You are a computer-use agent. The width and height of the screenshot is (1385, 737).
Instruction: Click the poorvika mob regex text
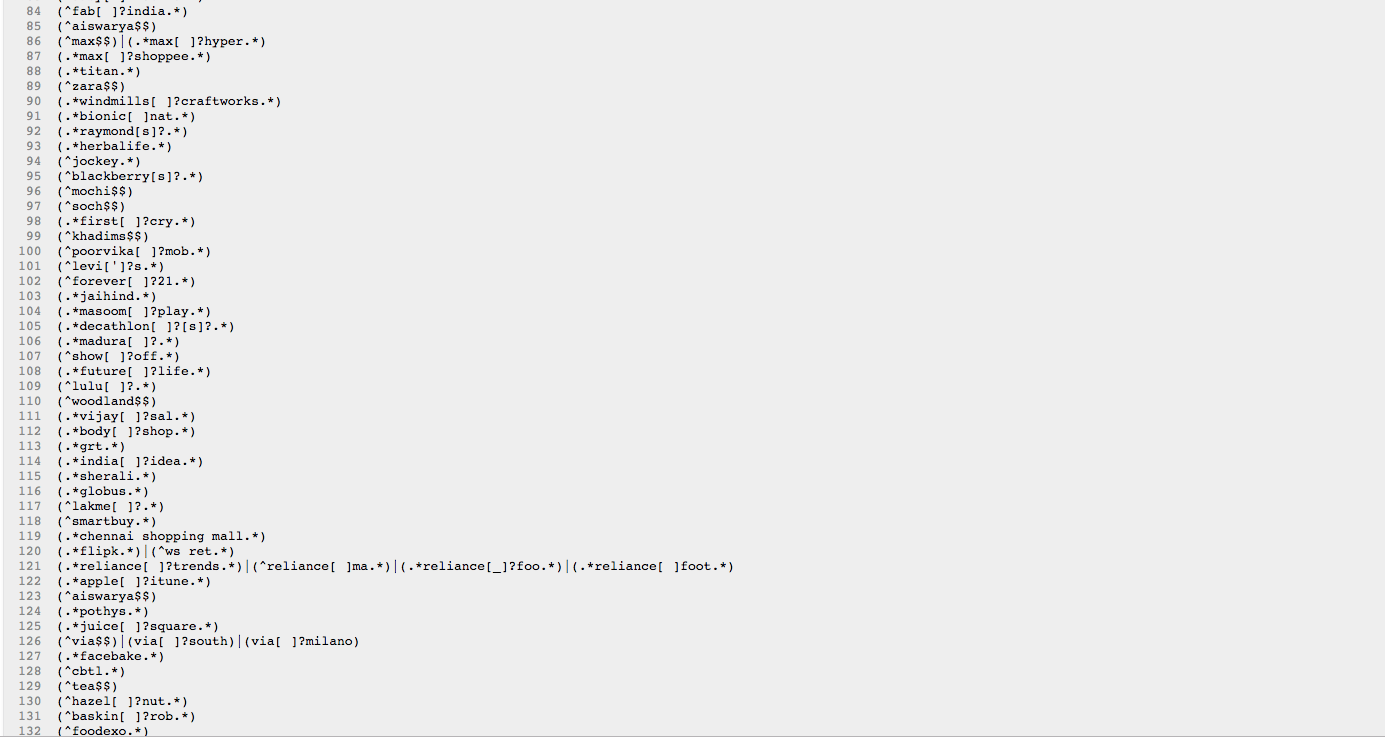click(133, 252)
